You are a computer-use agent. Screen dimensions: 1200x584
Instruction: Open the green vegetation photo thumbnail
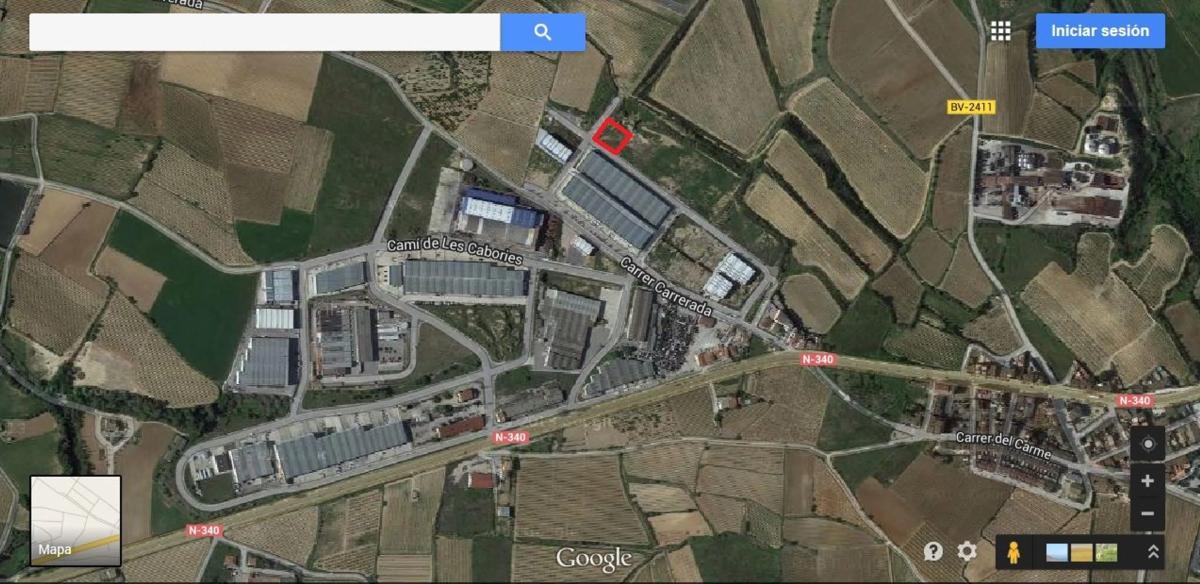click(1105, 552)
